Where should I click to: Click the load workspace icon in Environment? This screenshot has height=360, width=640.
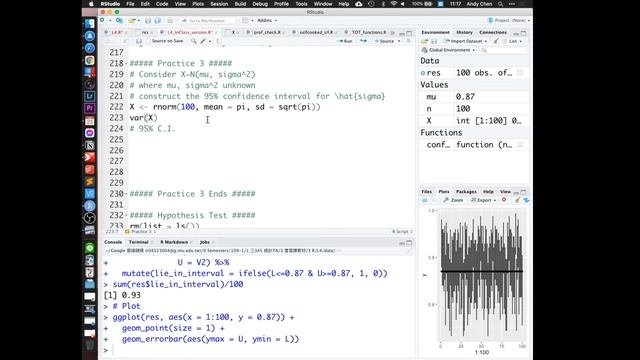click(x=424, y=41)
